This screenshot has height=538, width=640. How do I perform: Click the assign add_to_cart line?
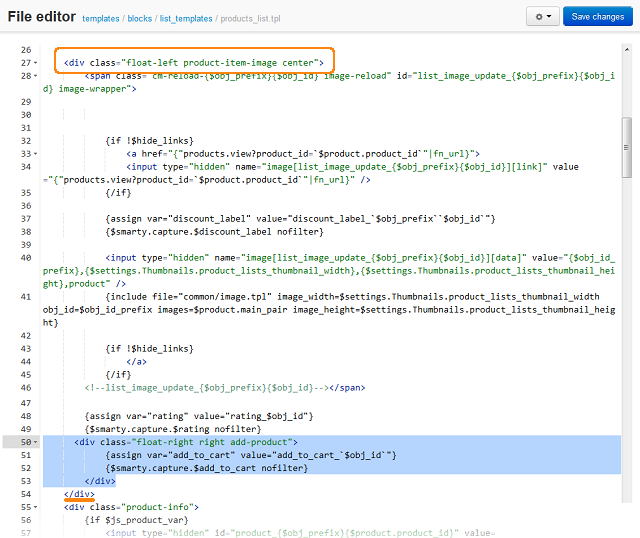251,455
